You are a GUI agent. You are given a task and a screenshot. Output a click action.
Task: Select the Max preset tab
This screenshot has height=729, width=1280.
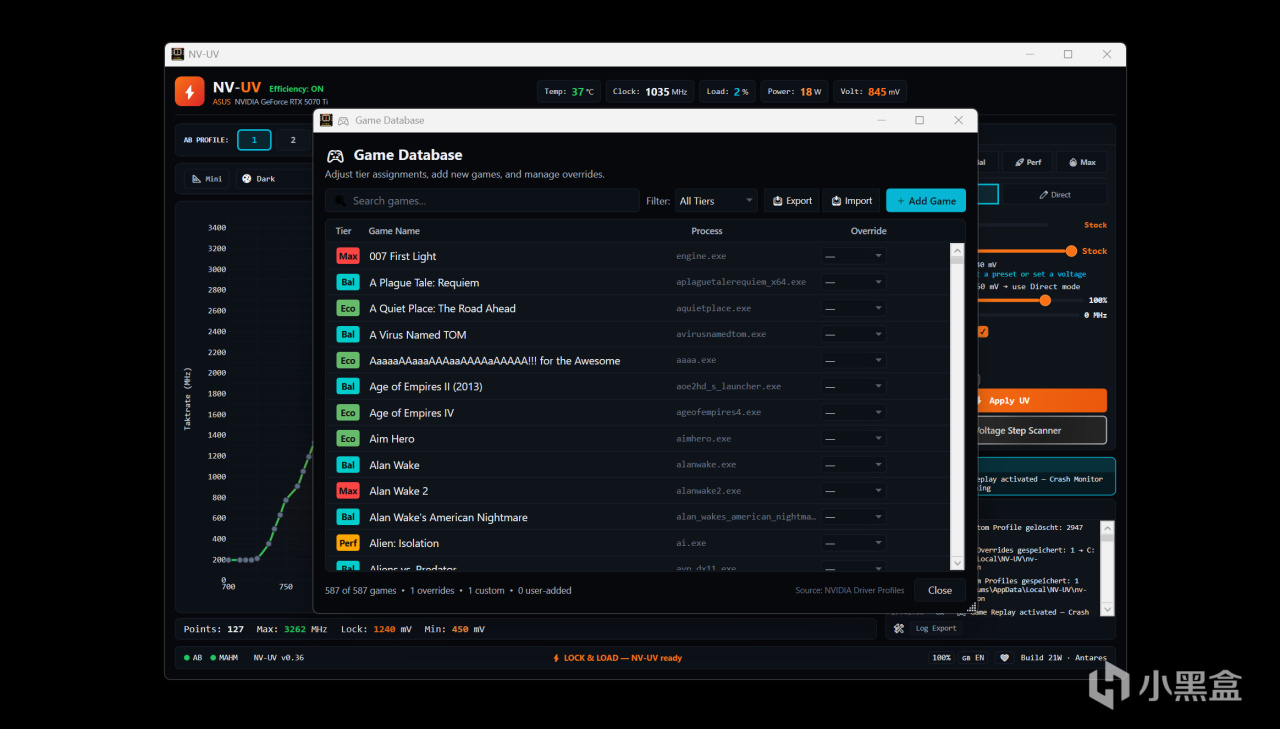1081,162
